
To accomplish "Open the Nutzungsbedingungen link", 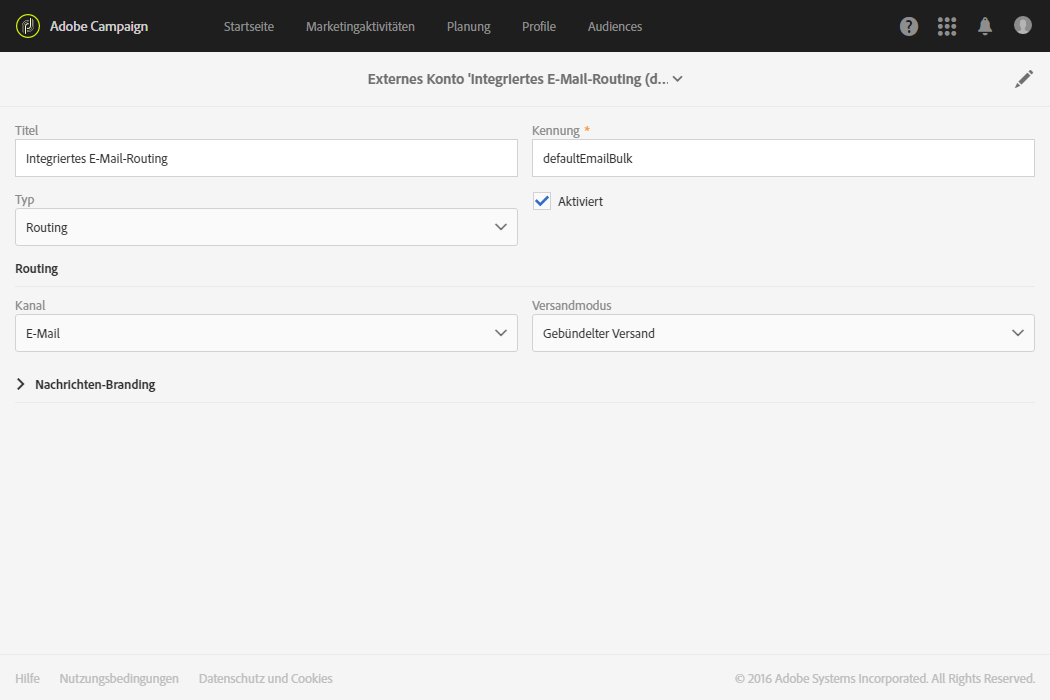I will [x=119, y=678].
